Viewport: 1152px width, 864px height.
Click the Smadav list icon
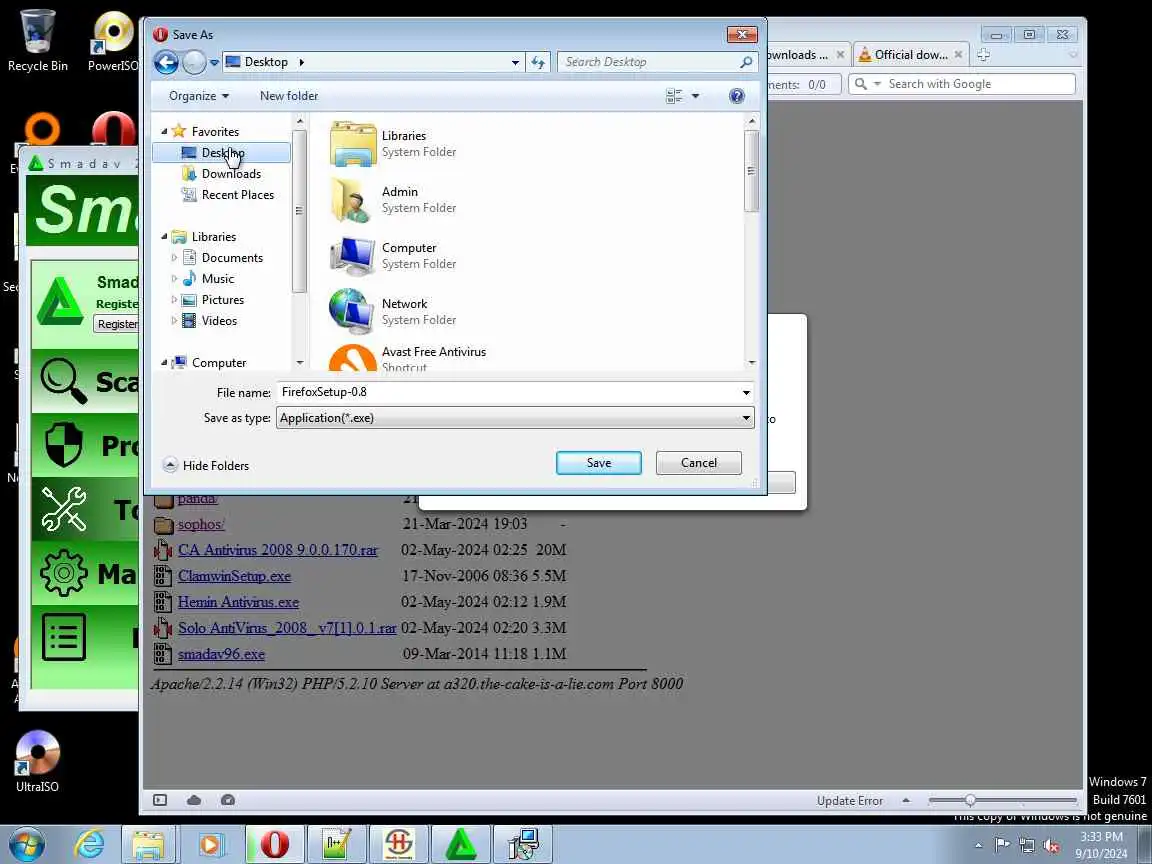pos(63,637)
